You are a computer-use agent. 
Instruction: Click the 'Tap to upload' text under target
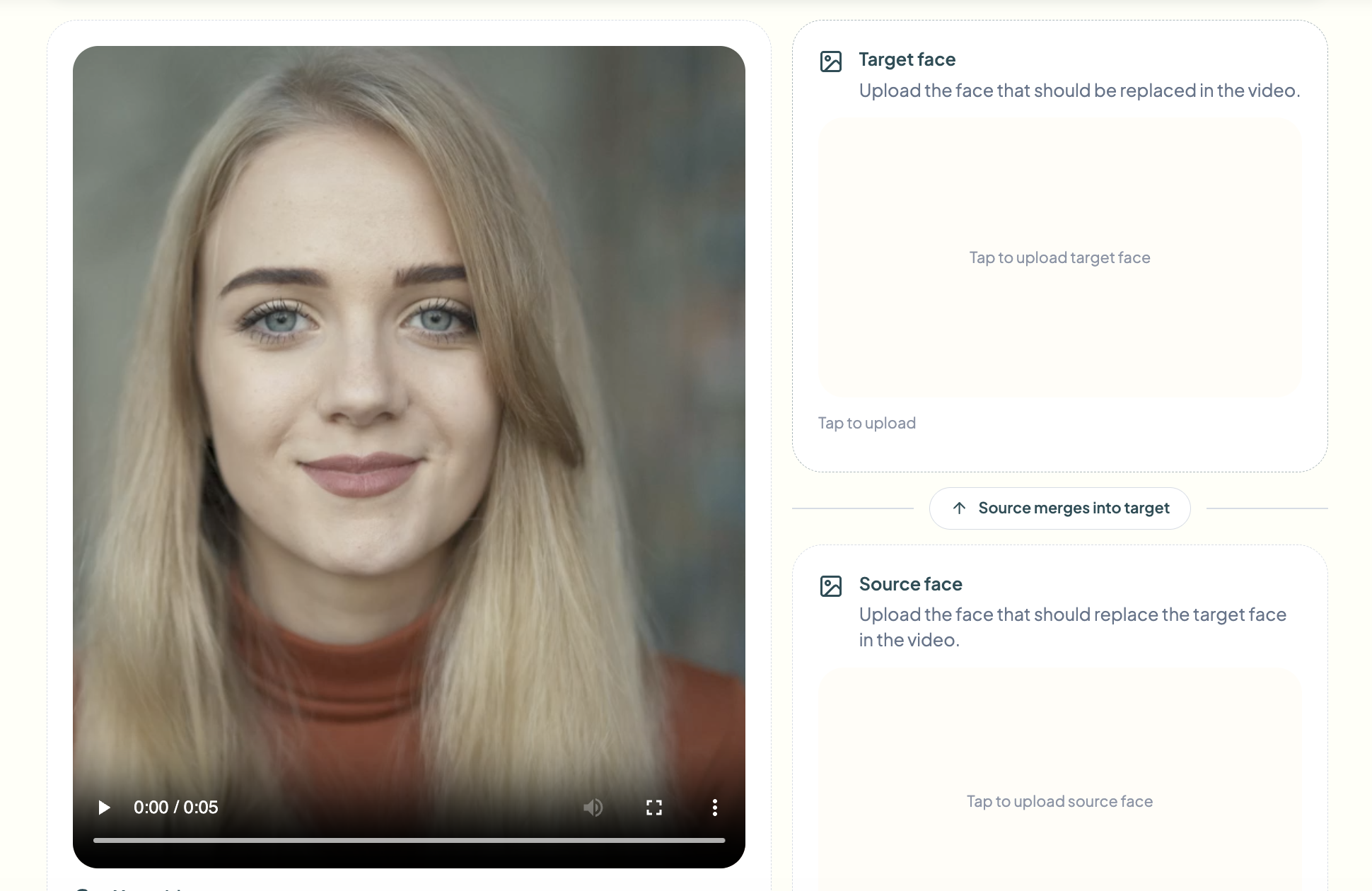coord(867,423)
